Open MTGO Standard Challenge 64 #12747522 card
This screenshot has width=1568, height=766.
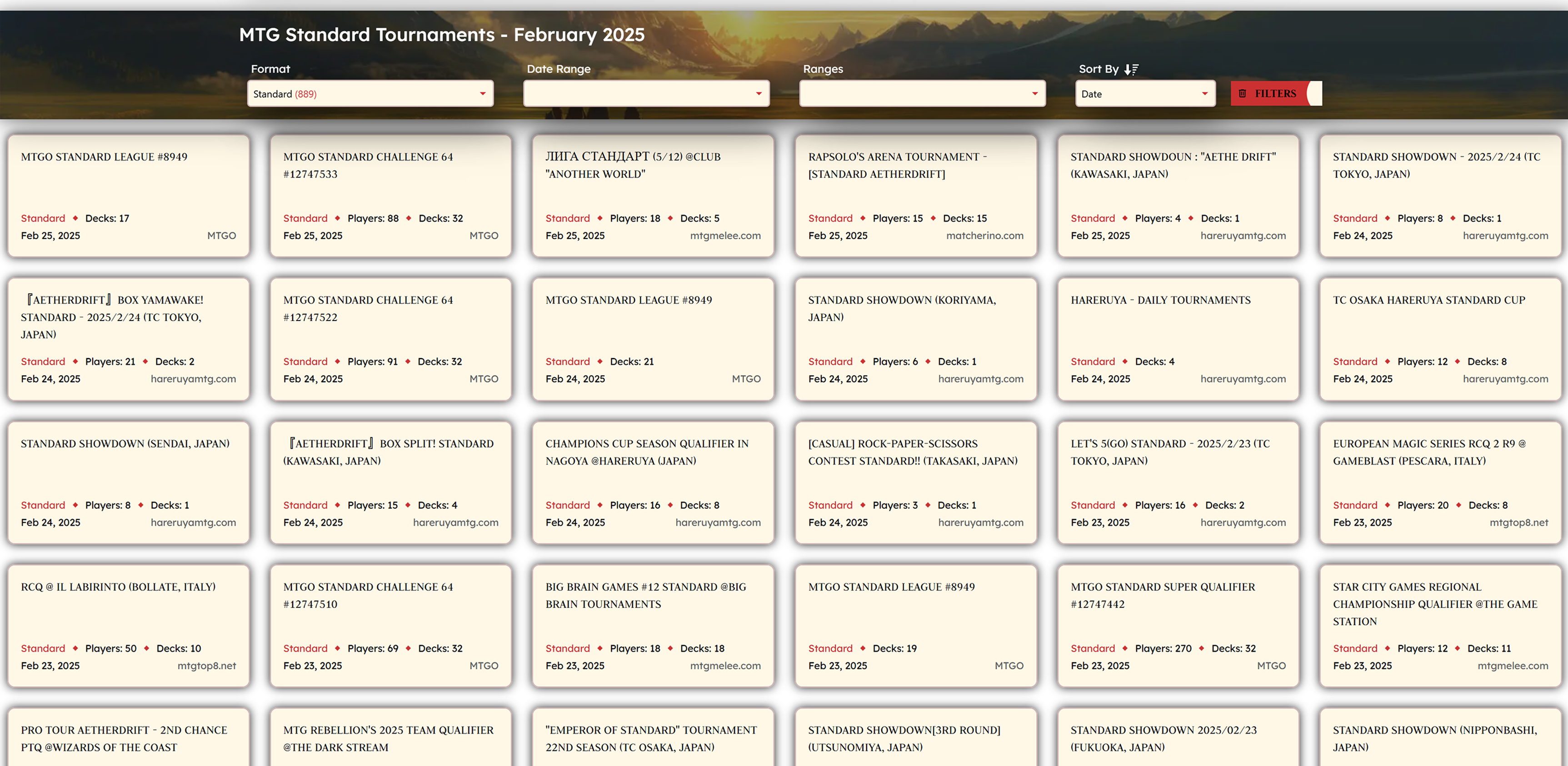391,339
